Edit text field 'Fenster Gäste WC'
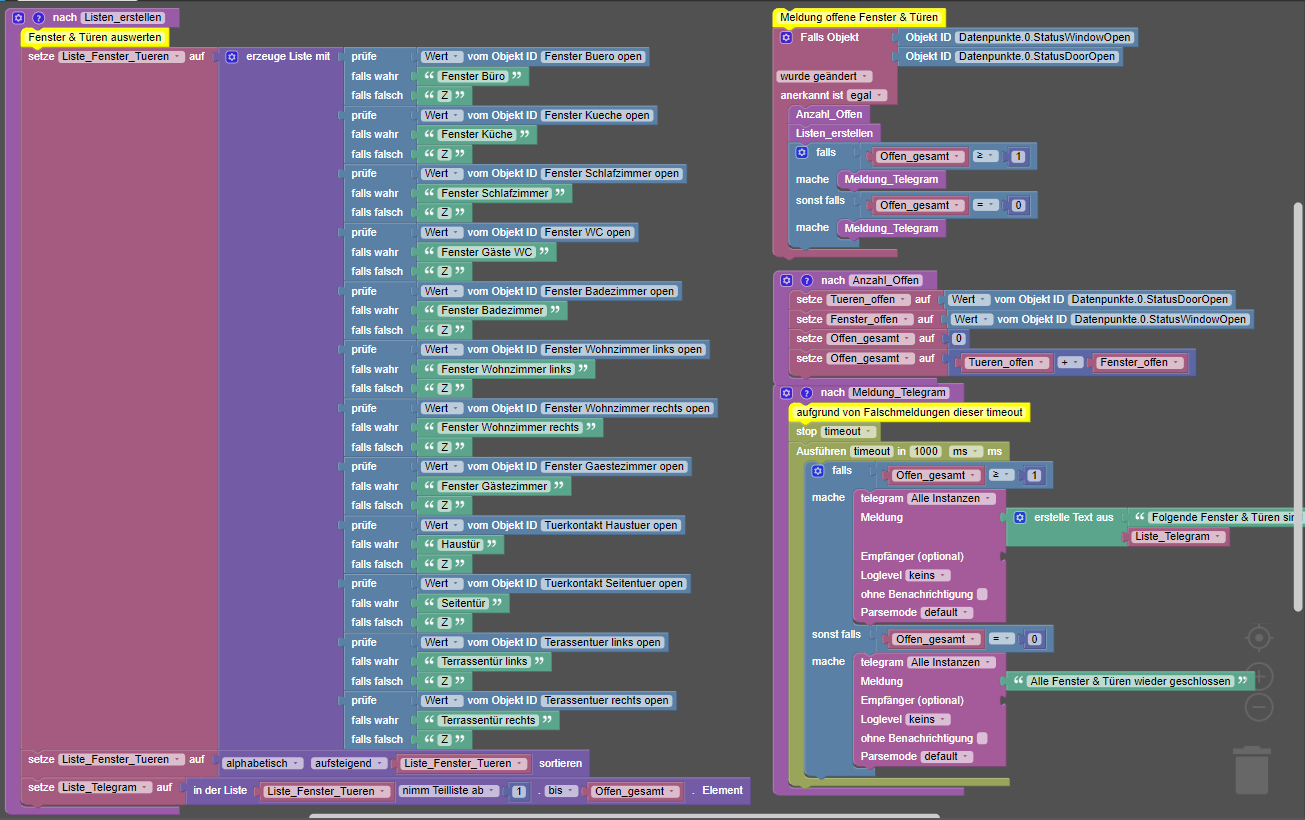 click(487, 252)
